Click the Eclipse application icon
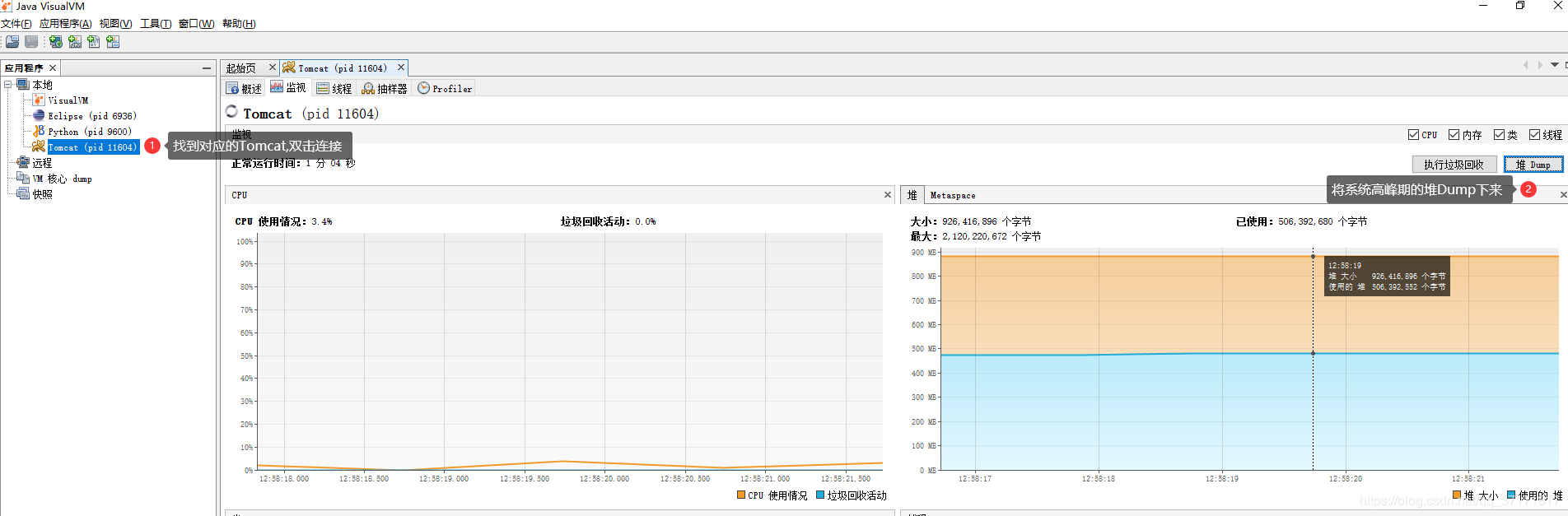Image resolution: width=1568 pixels, height=516 pixels. 39,115
